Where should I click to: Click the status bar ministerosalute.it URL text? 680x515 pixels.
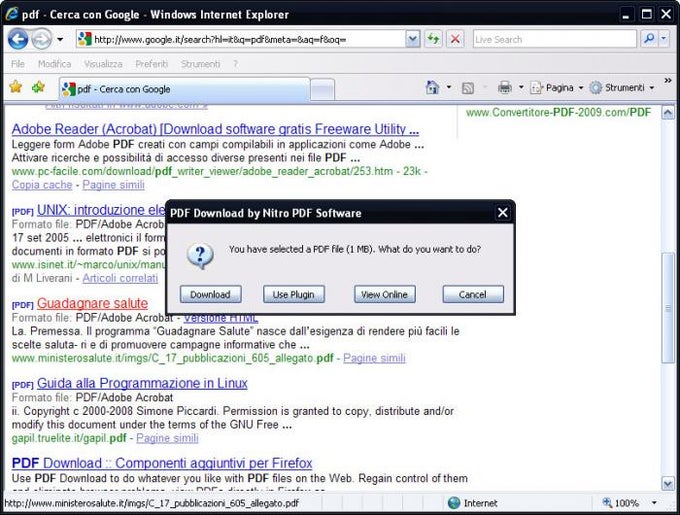pos(151,503)
